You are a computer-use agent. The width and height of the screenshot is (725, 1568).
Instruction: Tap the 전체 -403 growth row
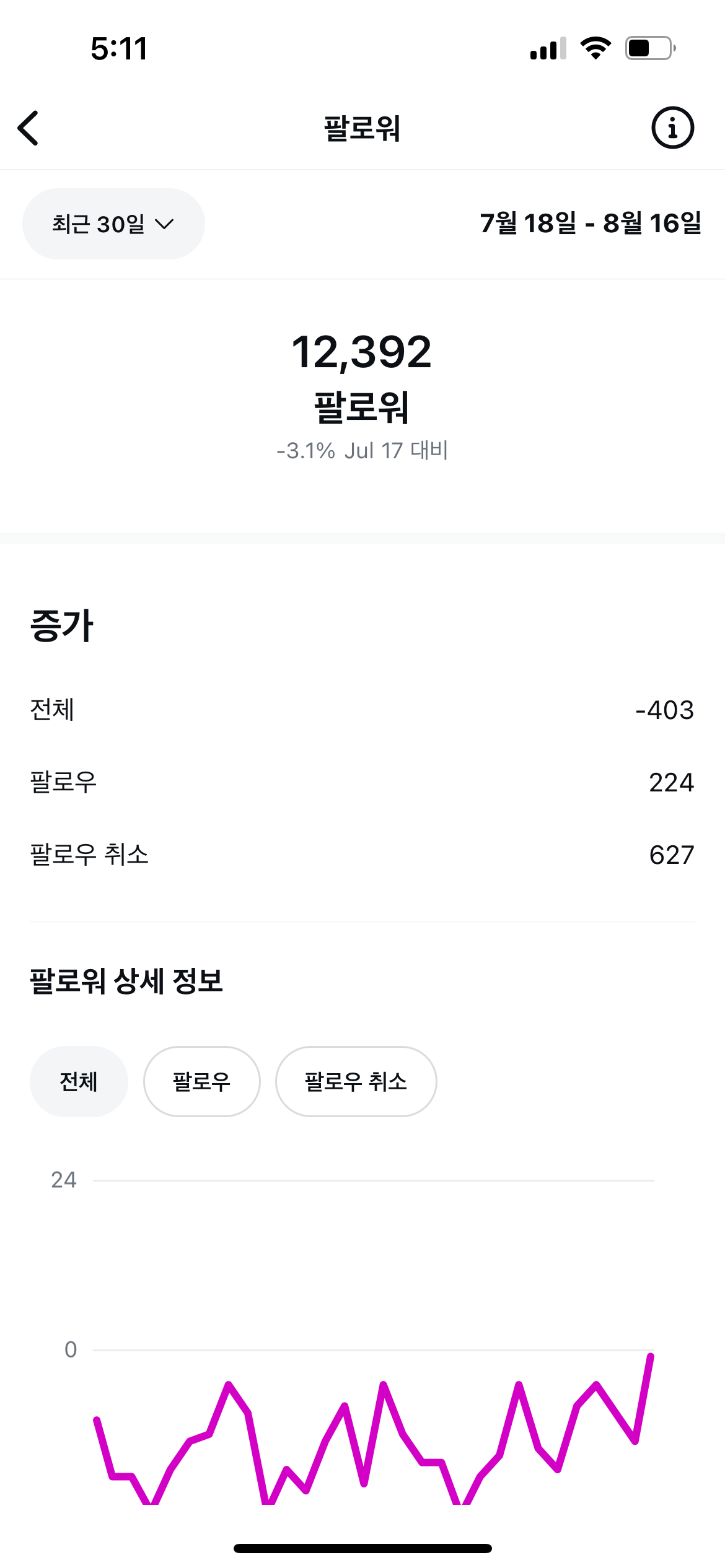362,710
